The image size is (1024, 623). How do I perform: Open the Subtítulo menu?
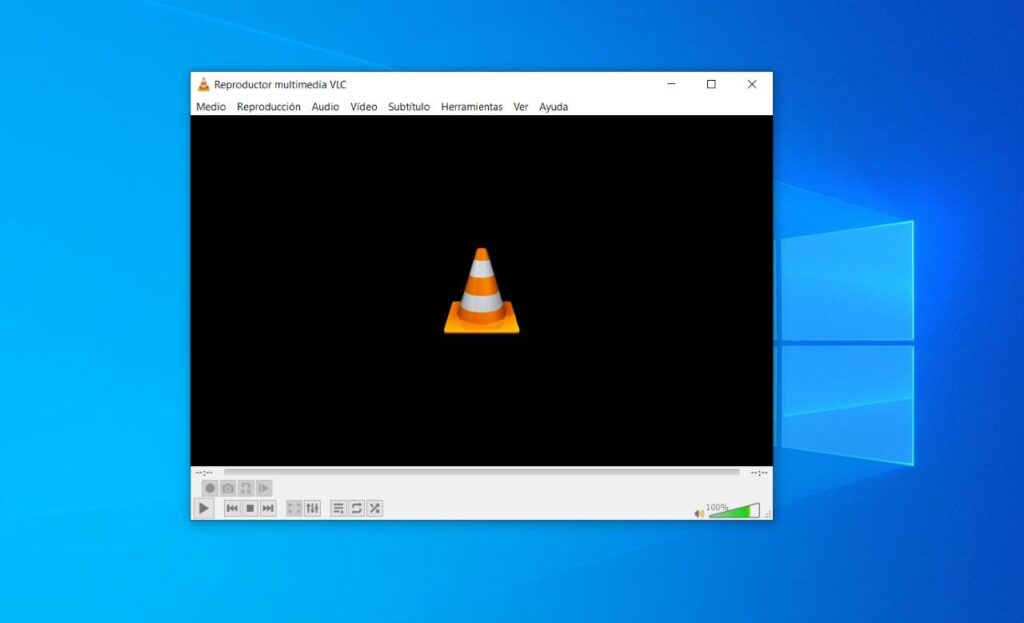point(408,107)
